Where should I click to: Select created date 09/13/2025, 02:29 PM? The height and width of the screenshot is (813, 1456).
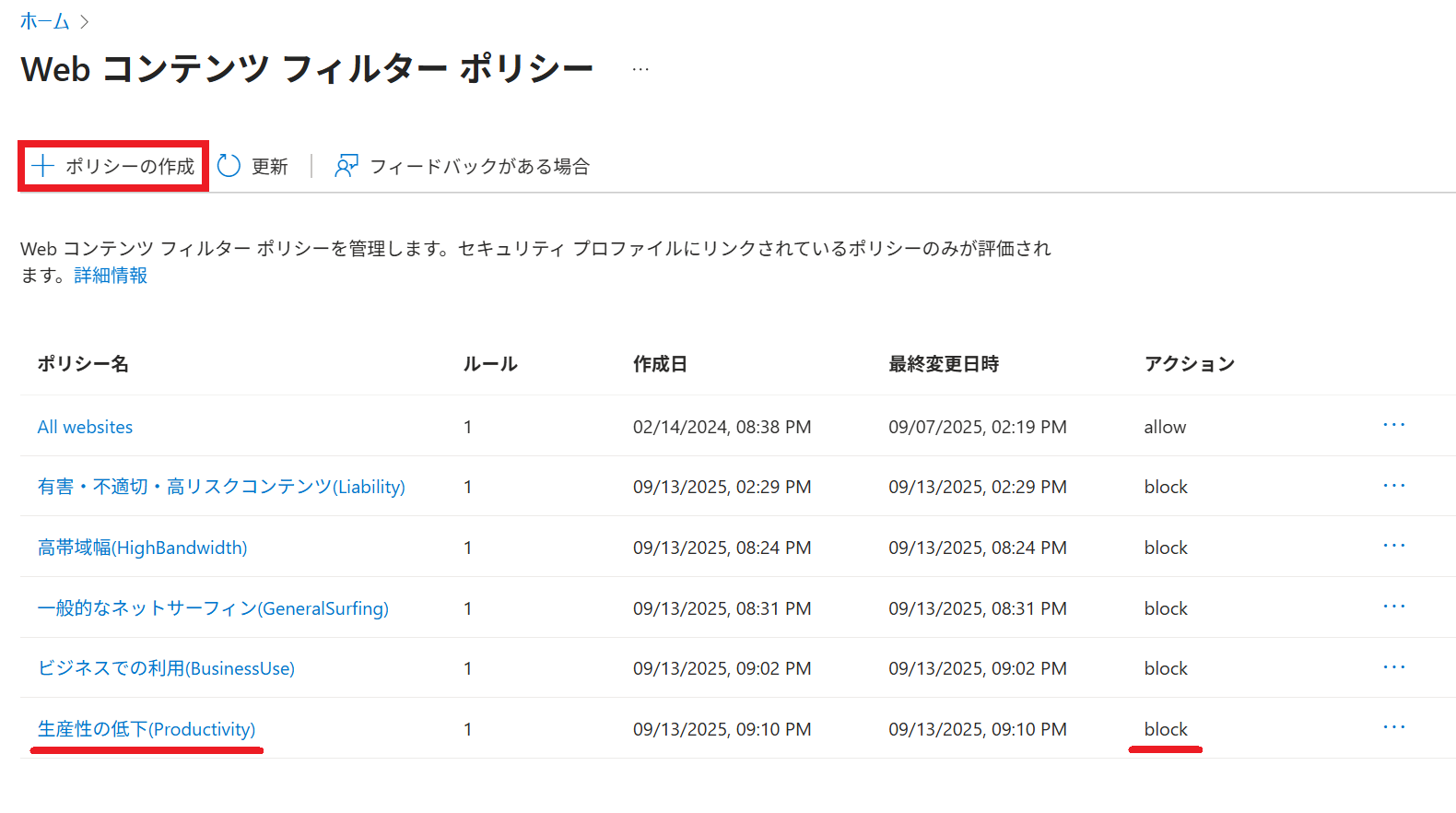coord(722,487)
